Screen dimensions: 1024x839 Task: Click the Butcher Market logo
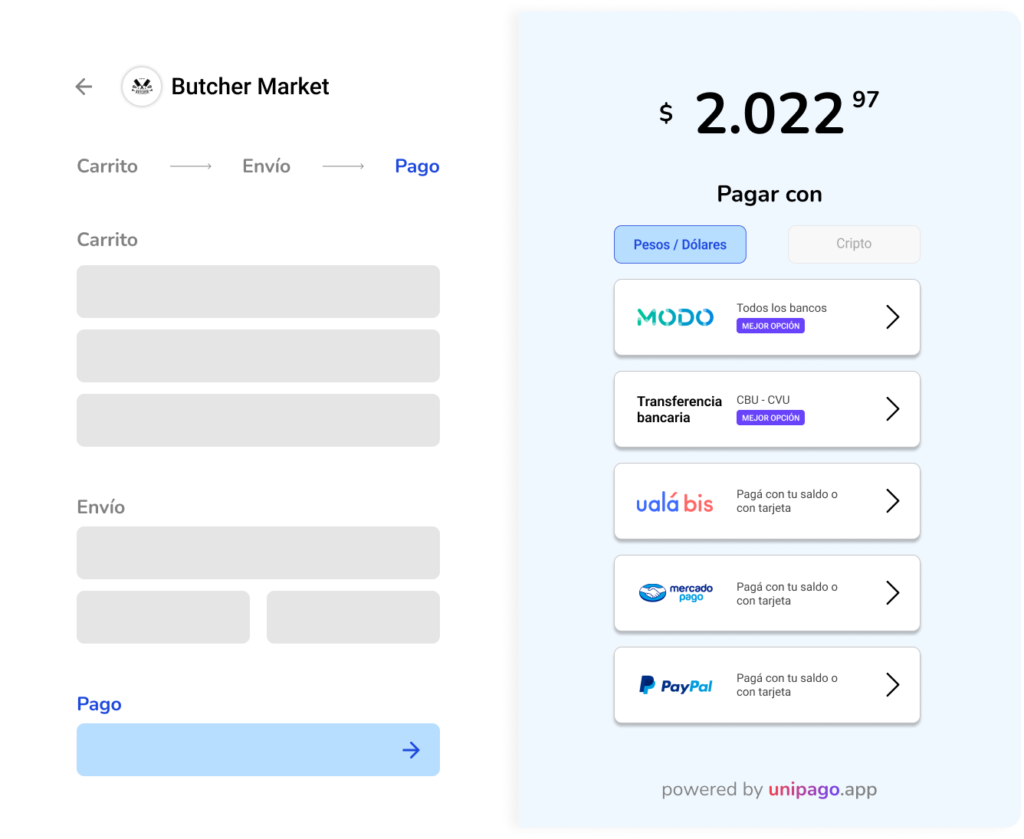tap(142, 86)
